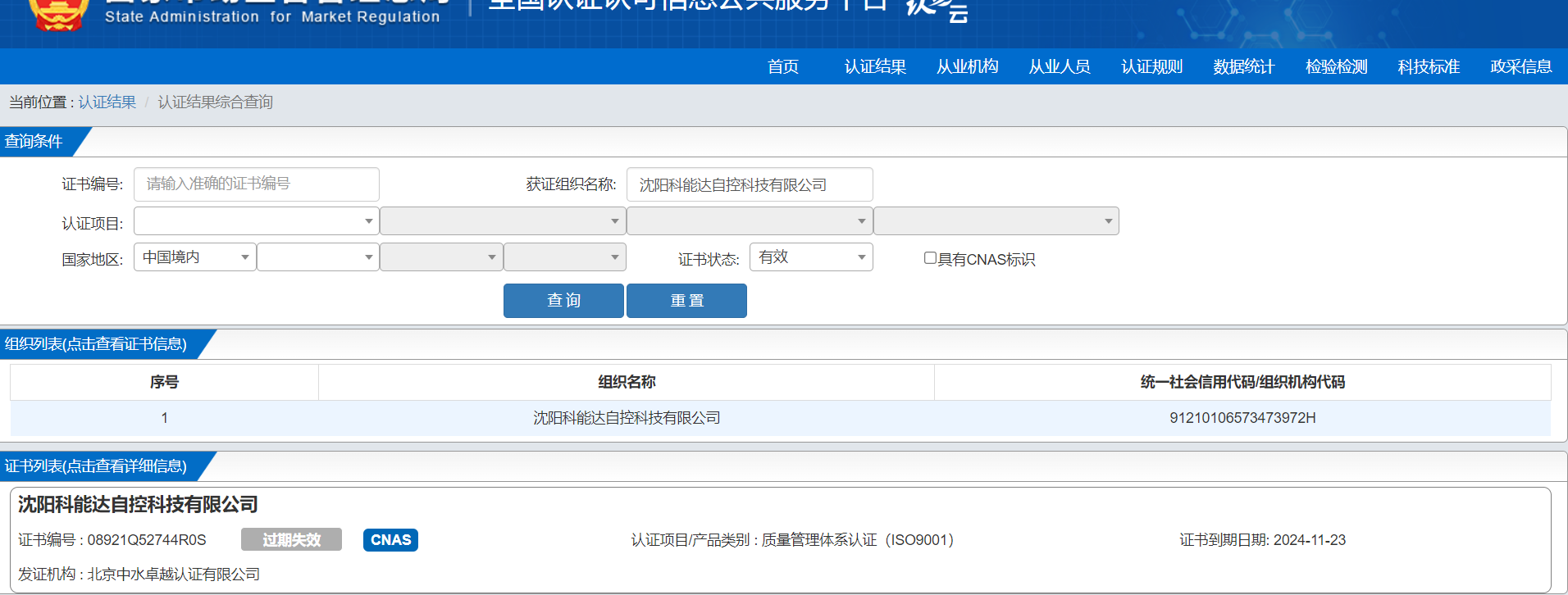Go to 从业机构 in navigation bar

point(967,66)
